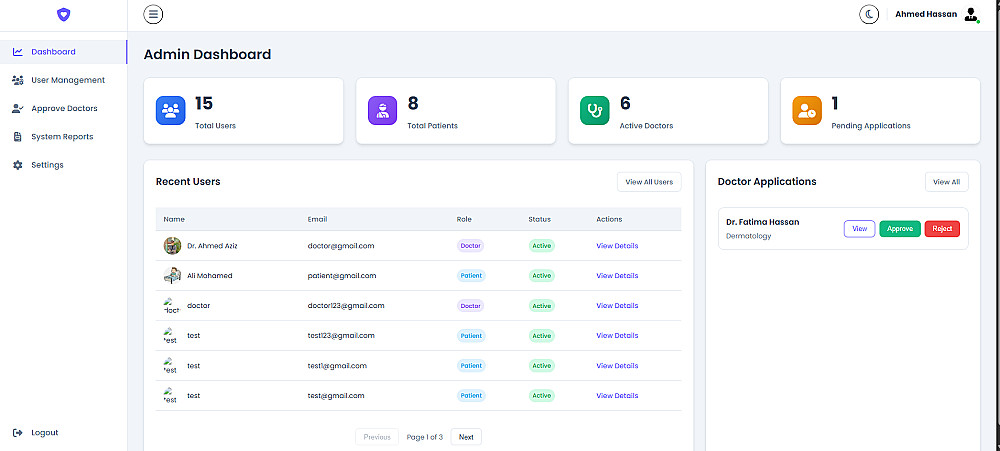Open the Ahmed Hassan profile avatar icon
The image size is (1000, 451).
click(x=971, y=14)
